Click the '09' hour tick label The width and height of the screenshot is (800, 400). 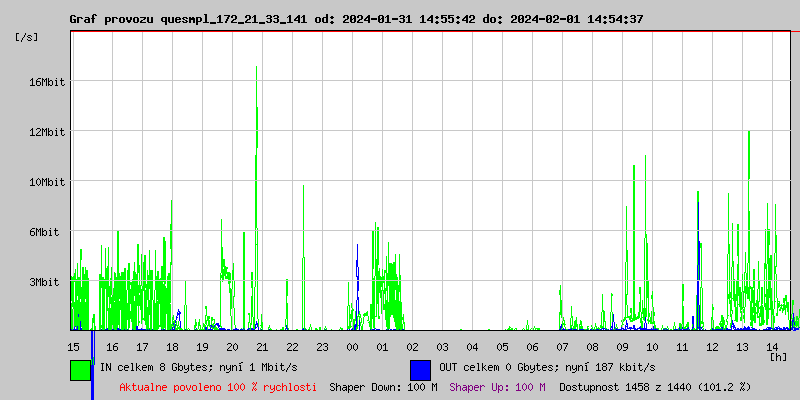(622, 347)
